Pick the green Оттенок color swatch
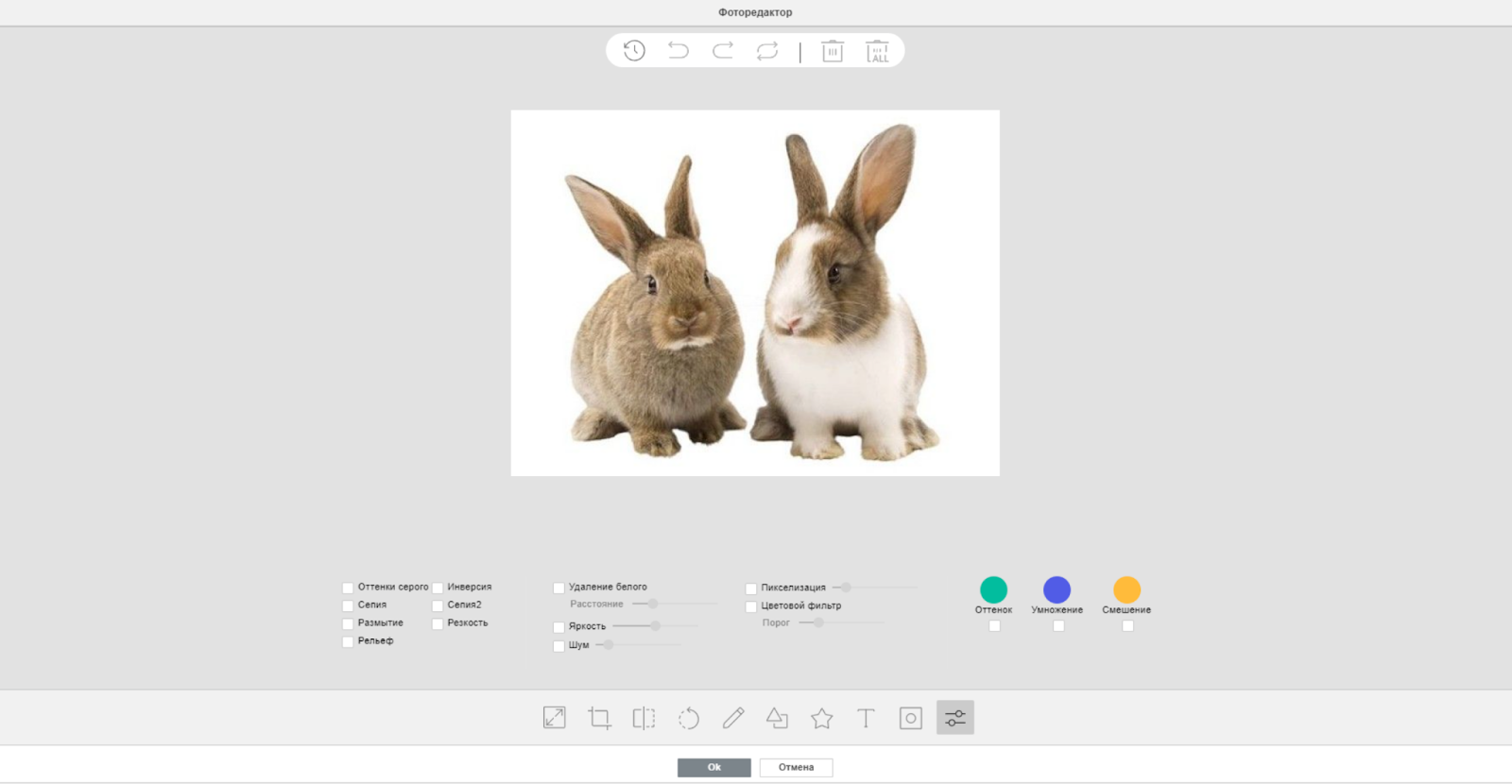1512x784 pixels. coord(993,589)
